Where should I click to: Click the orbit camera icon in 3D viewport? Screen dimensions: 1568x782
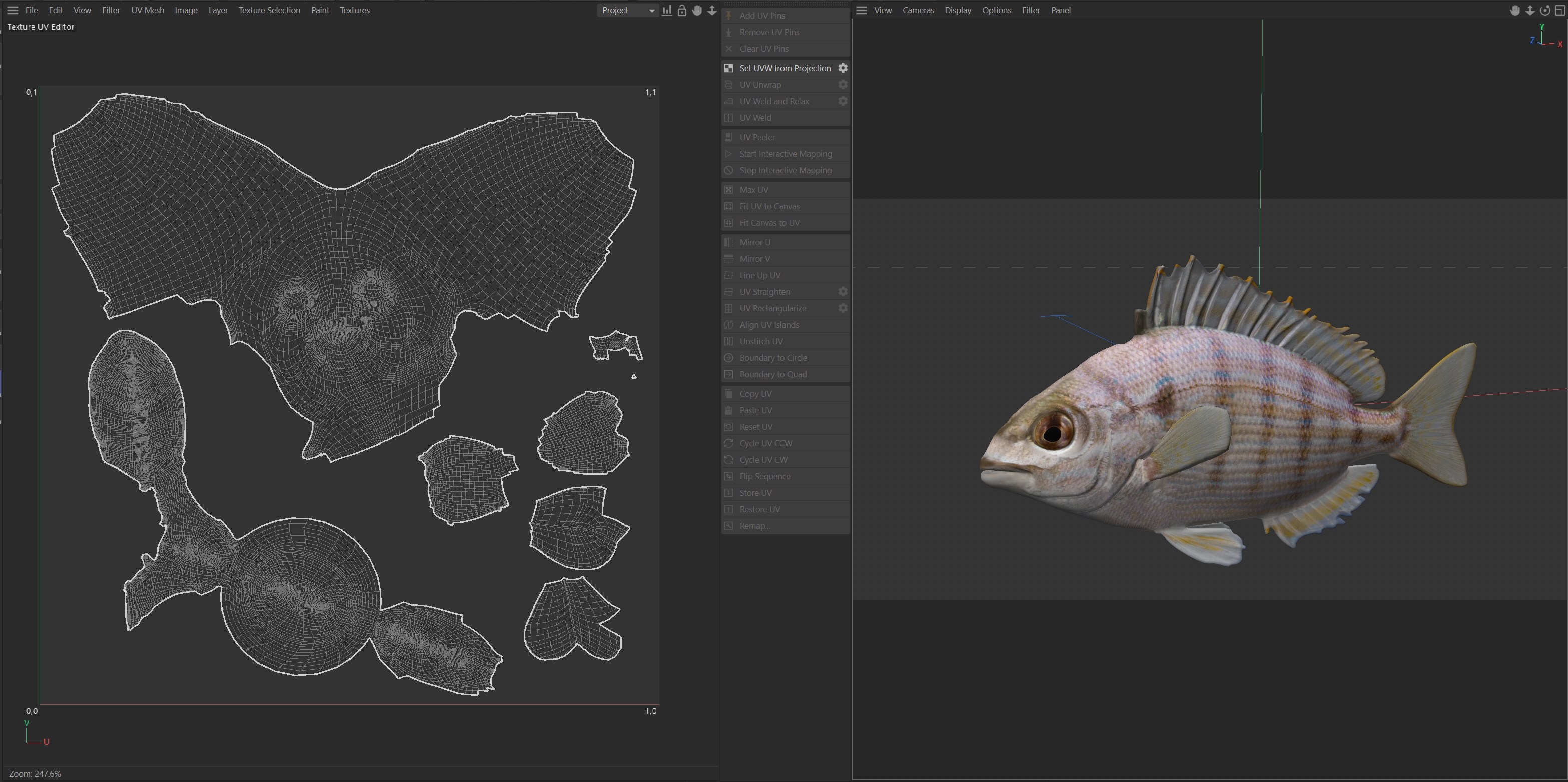coord(1545,10)
